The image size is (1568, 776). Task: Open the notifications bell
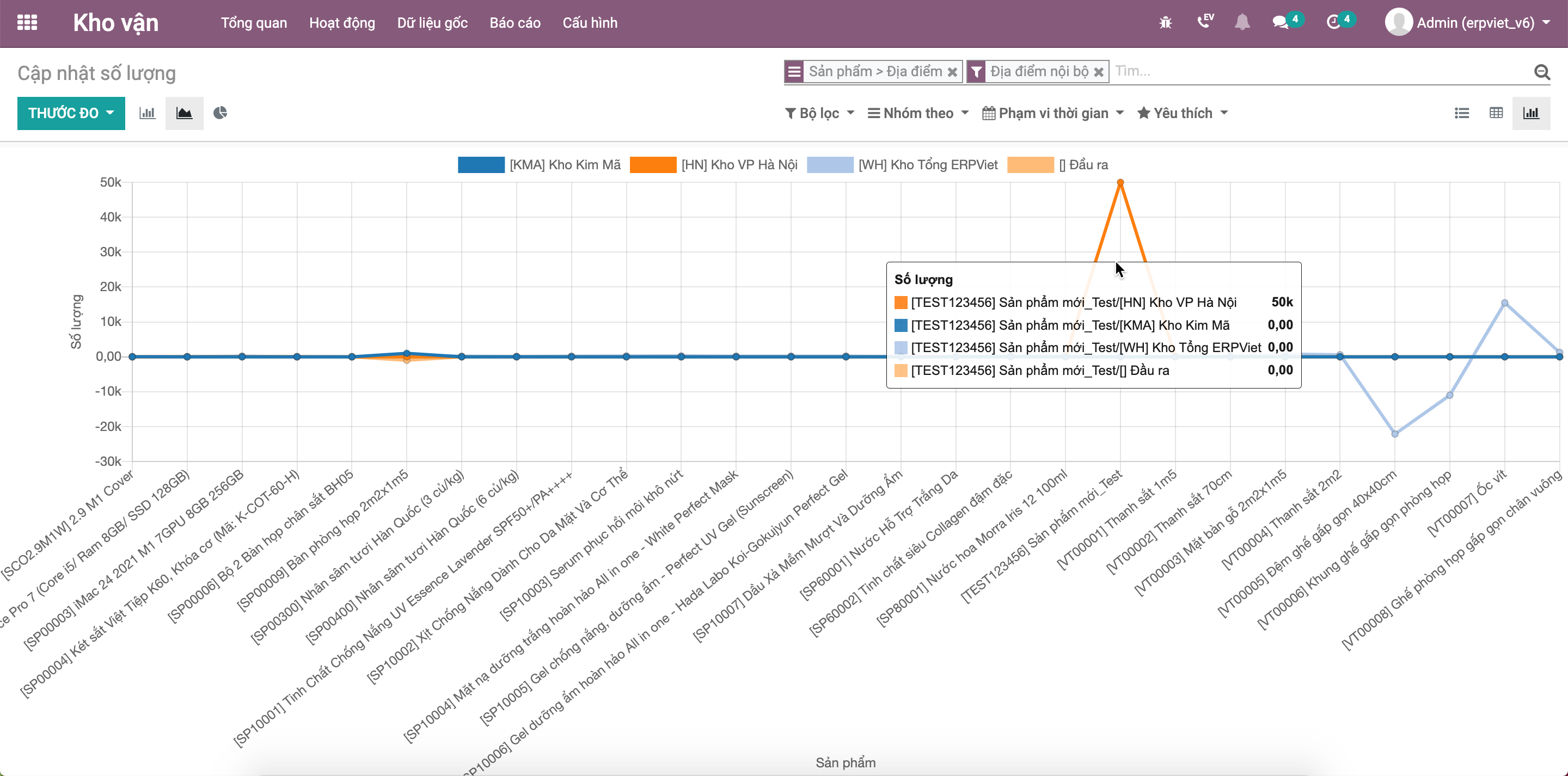click(1242, 23)
